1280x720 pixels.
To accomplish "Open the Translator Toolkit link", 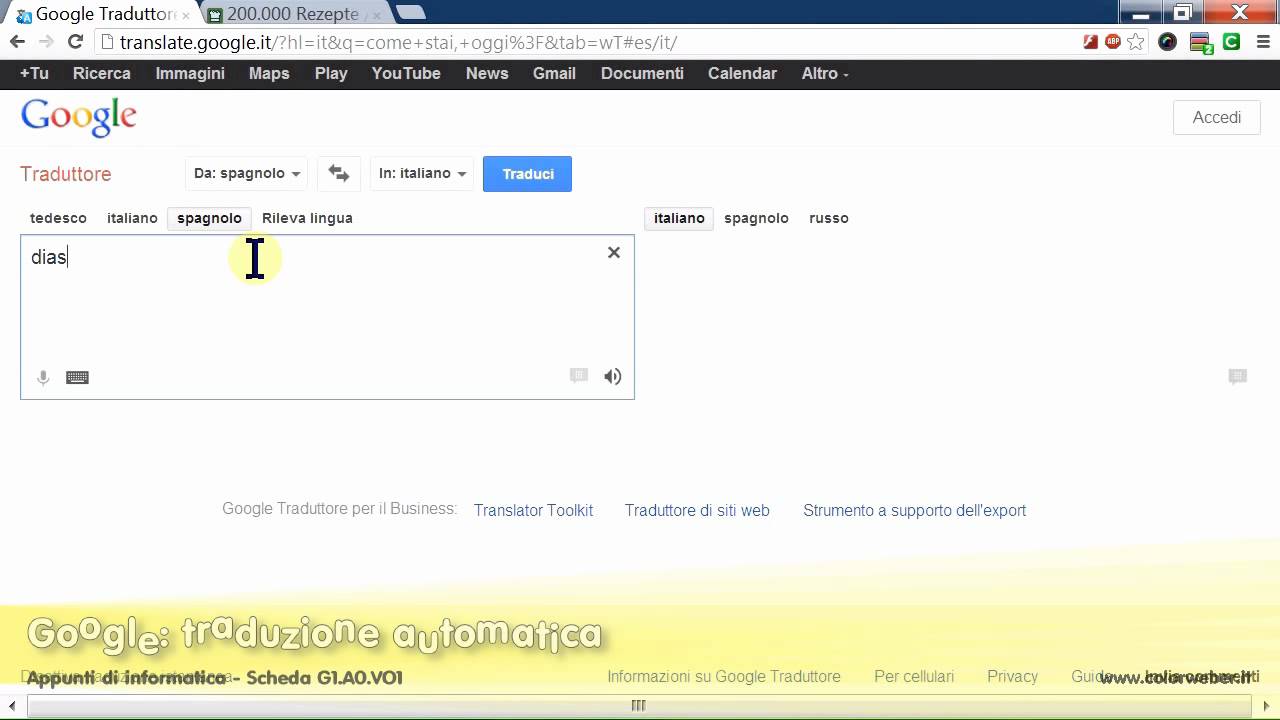I will pos(533,510).
